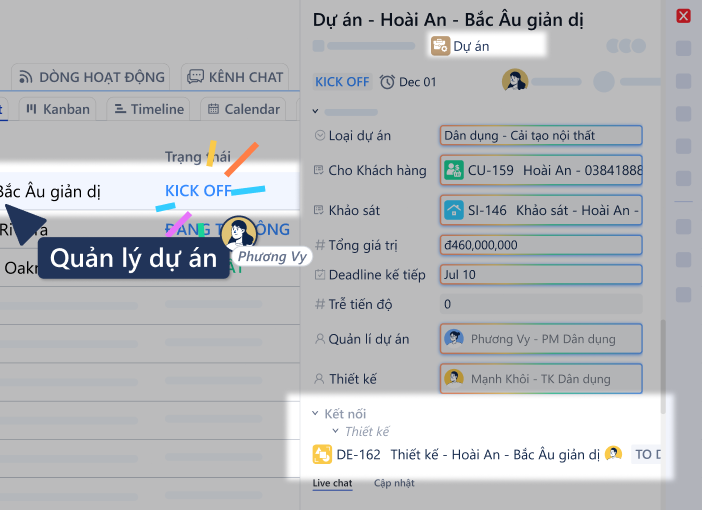The image size is (702, 510).
Task: Switch to the Kanban view tab
Action: [57, 109]
